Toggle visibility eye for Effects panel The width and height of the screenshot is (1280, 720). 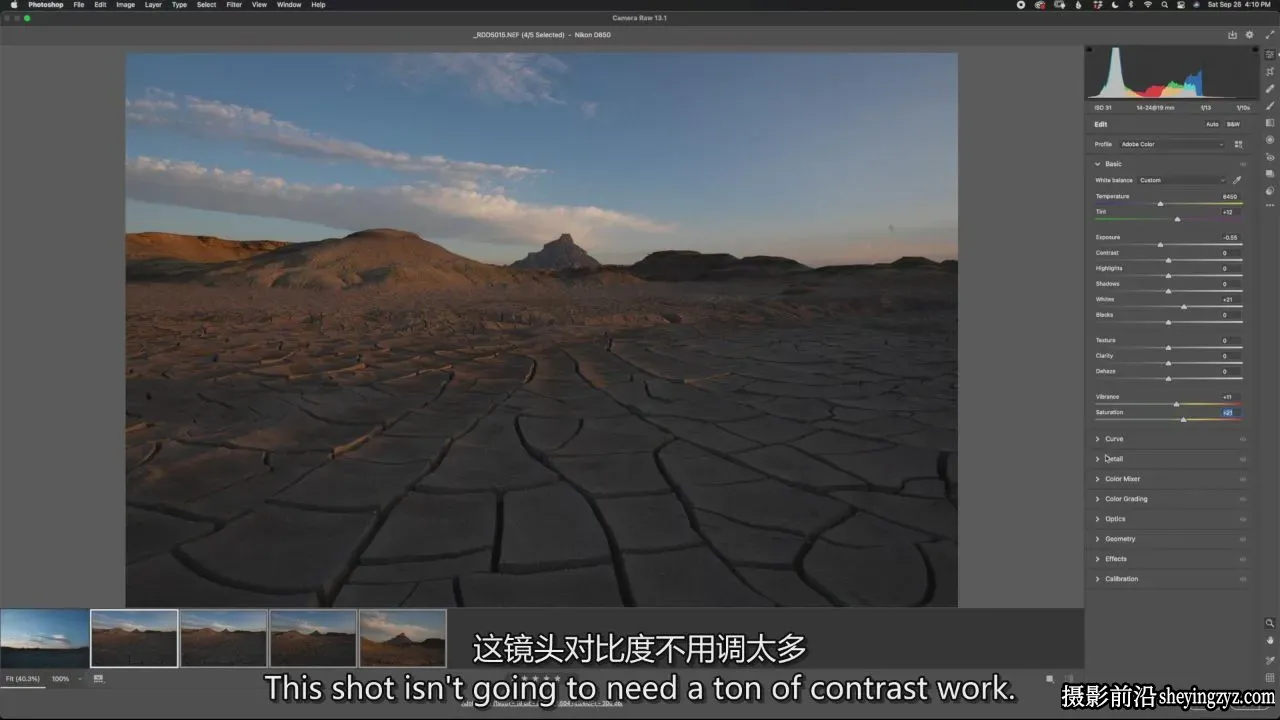[1243, 559]
